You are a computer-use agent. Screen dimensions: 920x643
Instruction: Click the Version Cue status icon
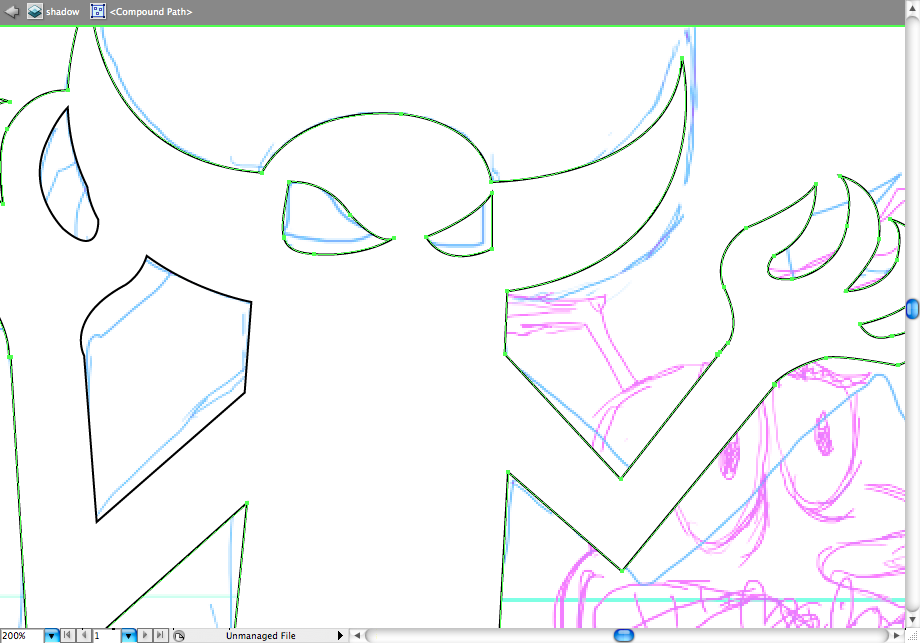pos(180,635)
